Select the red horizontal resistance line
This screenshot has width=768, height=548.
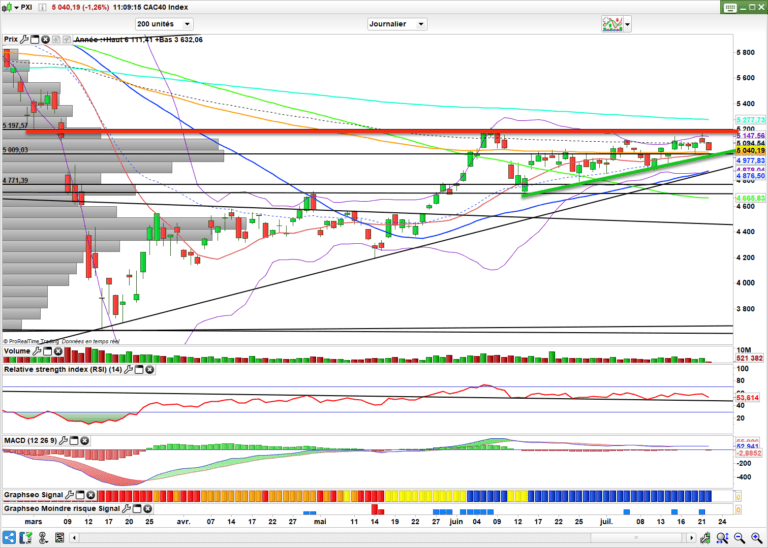(x=400, y=131)
